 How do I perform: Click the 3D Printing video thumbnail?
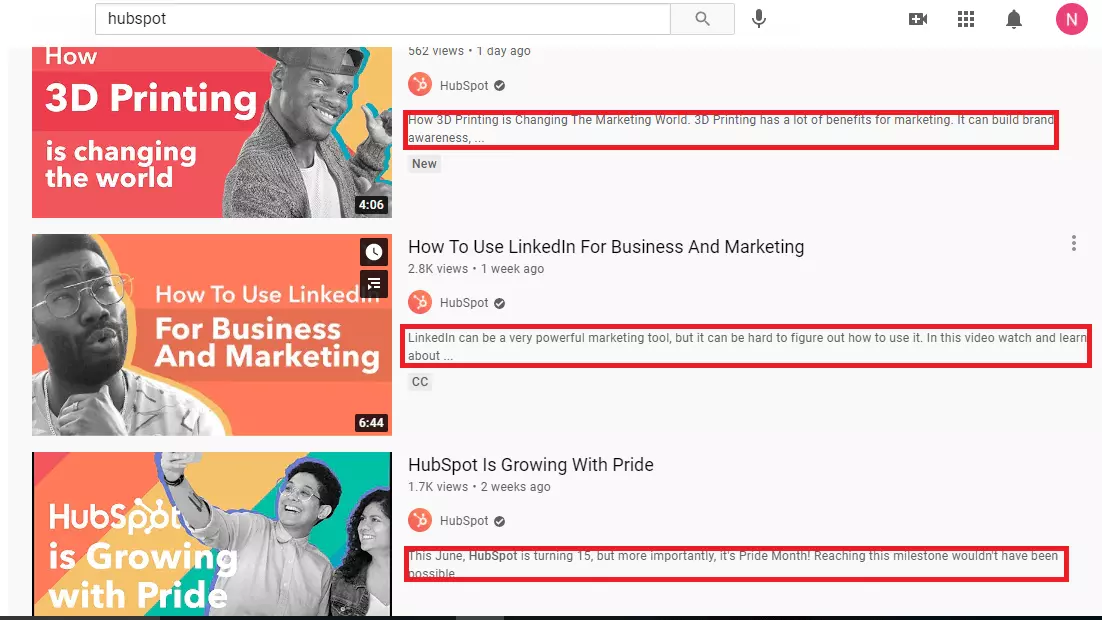pyautogui.click(x=211, y=130)
